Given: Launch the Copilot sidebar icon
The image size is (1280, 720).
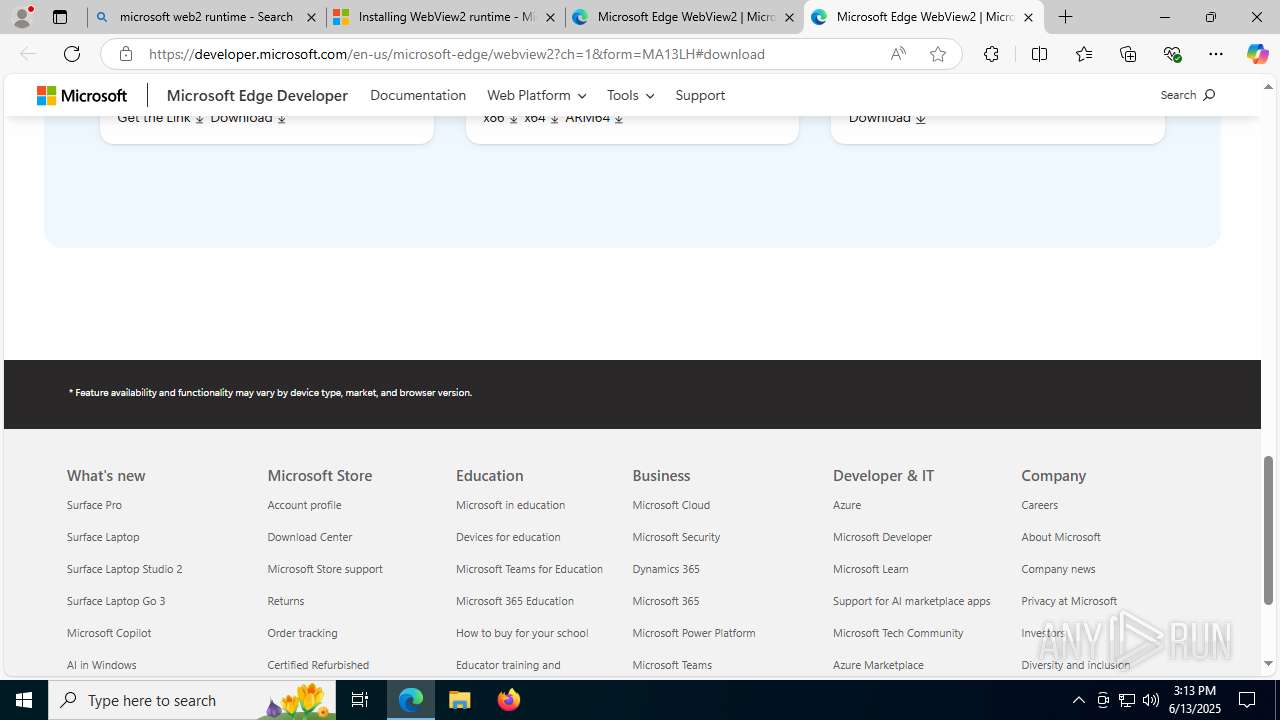Looking at the screenshot, I should point(1257,54).
